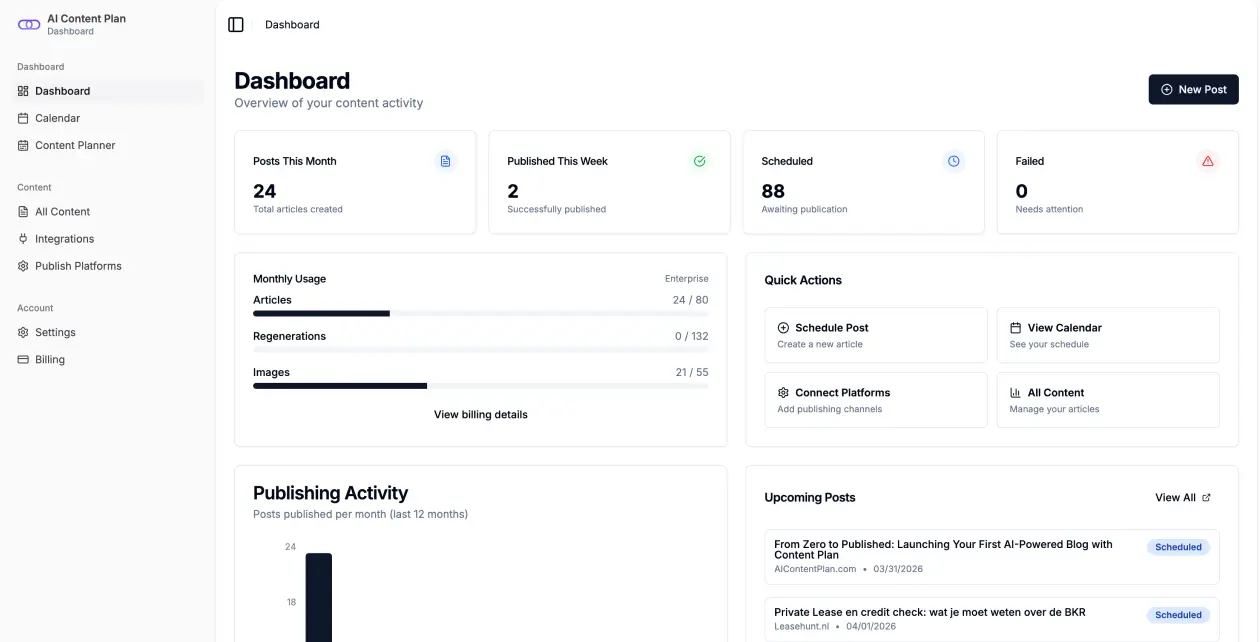Click the 0 / 132 regenerations value
Viewport: 1260px width, 642px height.
tap(692, 336)
